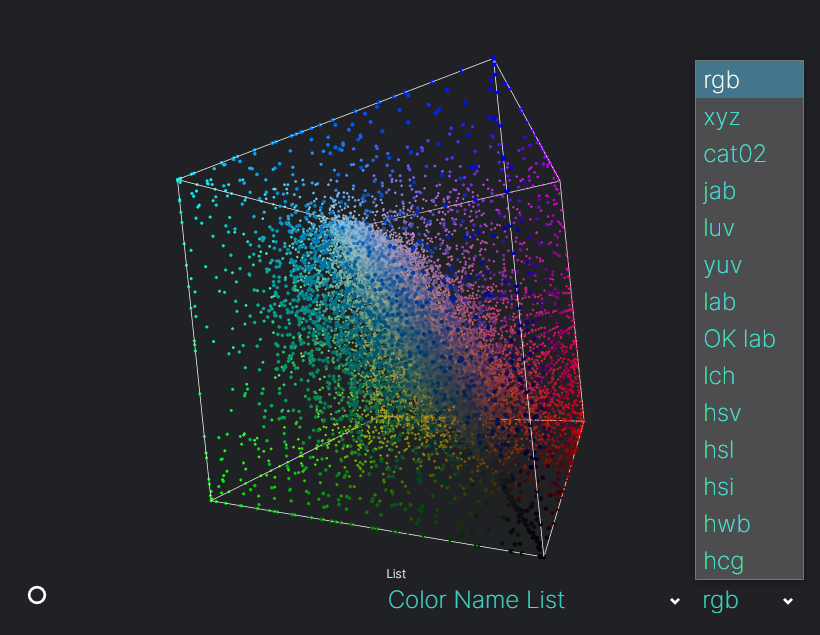Image resolution: width=820 pixels, height=635 pixels.
Task: Choose OK lab color space
Action: 749,339
